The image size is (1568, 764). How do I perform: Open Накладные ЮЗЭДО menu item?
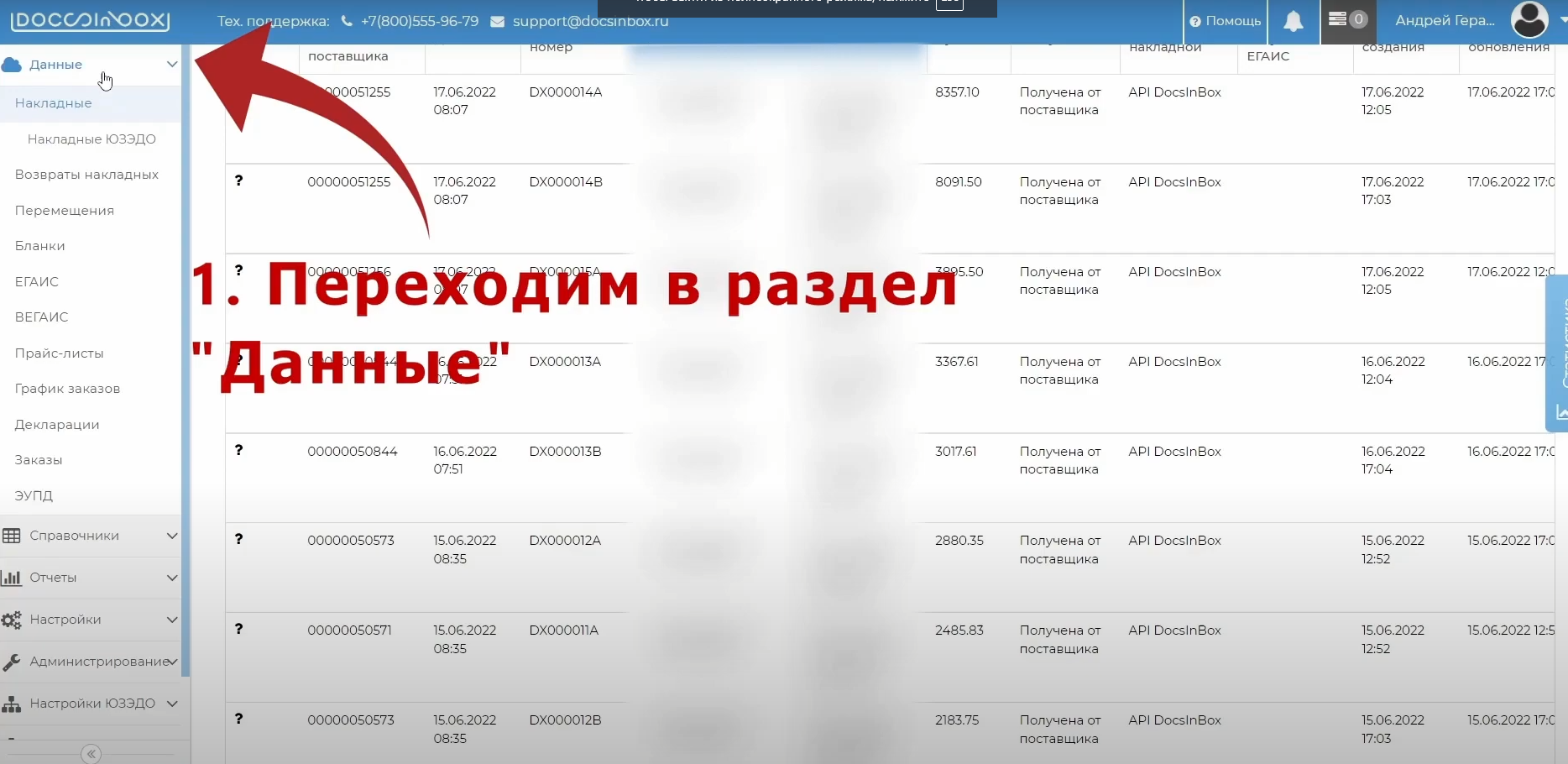coord(91,139)
